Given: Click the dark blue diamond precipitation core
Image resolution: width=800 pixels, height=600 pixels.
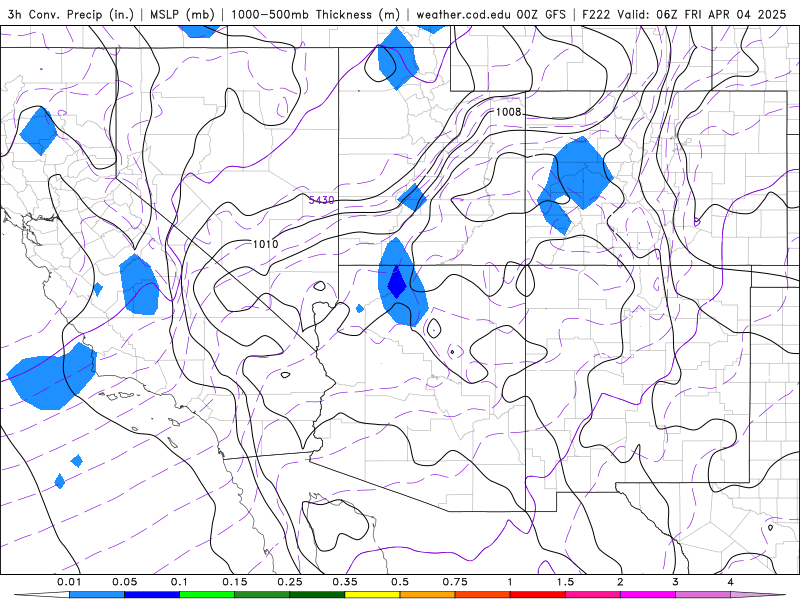Looking at the screenshot, I should 396,282.
